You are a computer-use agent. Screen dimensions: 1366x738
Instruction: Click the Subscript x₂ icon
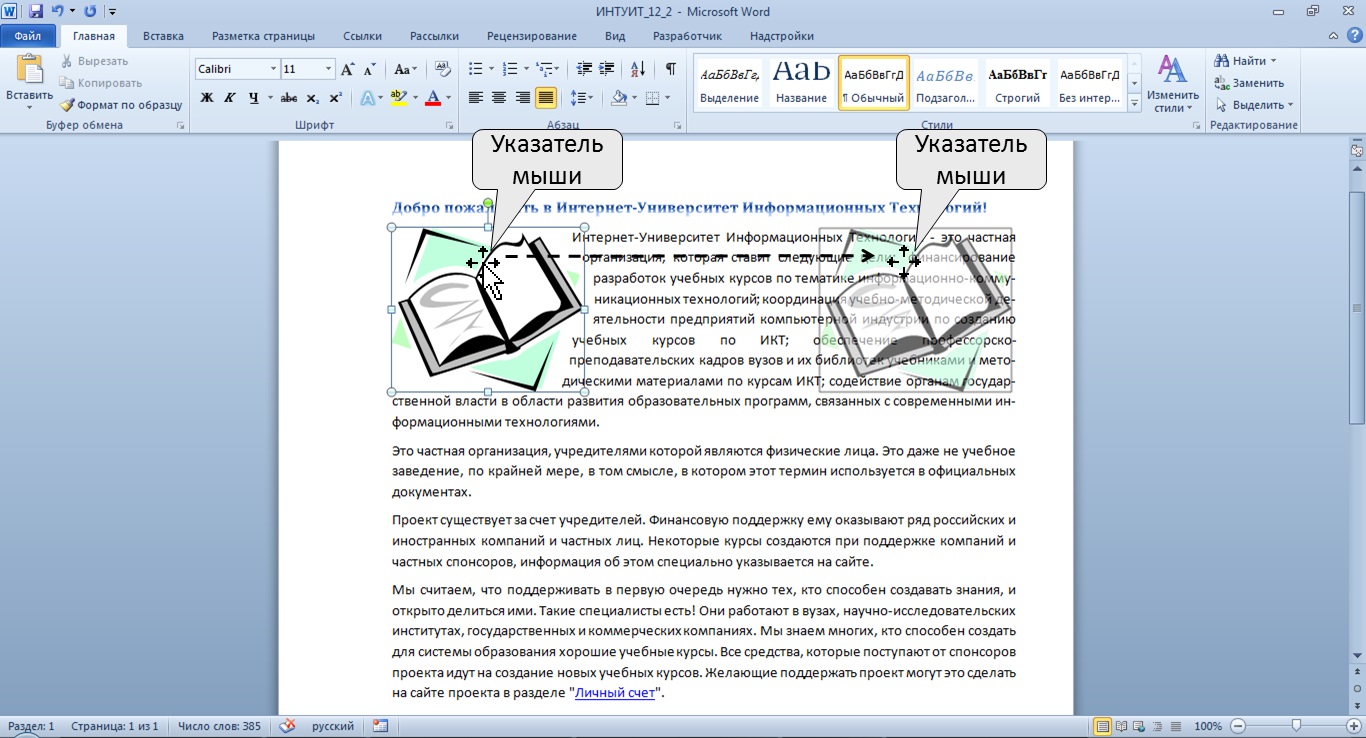[x=313, y=98]
